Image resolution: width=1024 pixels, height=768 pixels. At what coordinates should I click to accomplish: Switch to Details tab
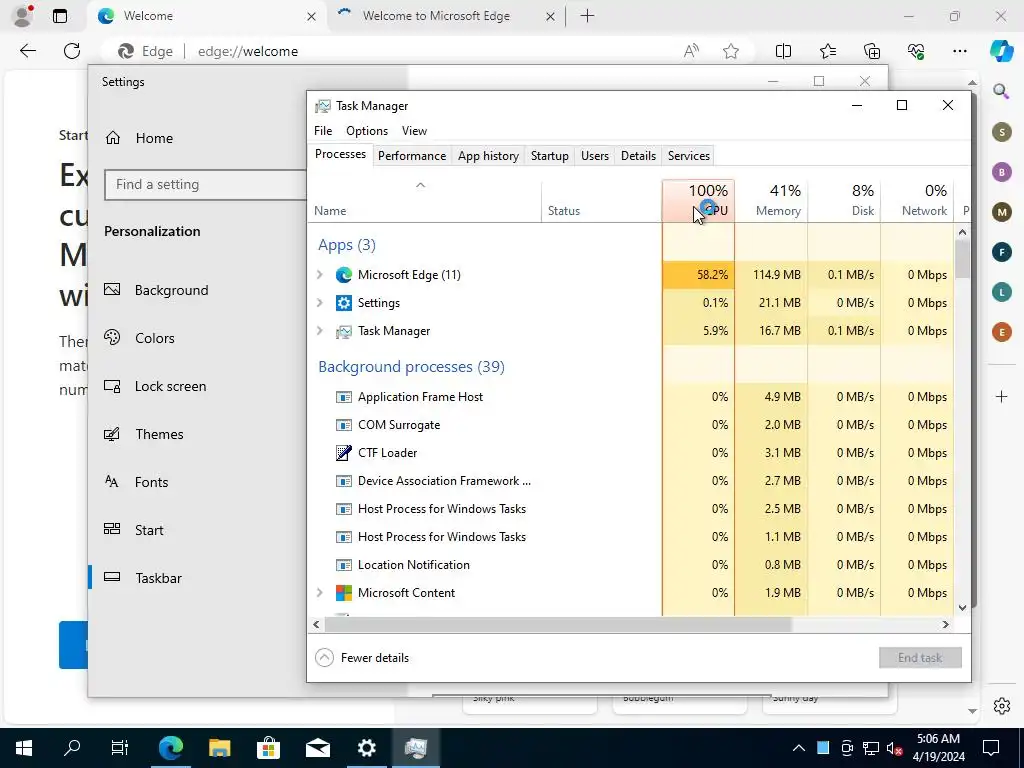pos(638,156)
